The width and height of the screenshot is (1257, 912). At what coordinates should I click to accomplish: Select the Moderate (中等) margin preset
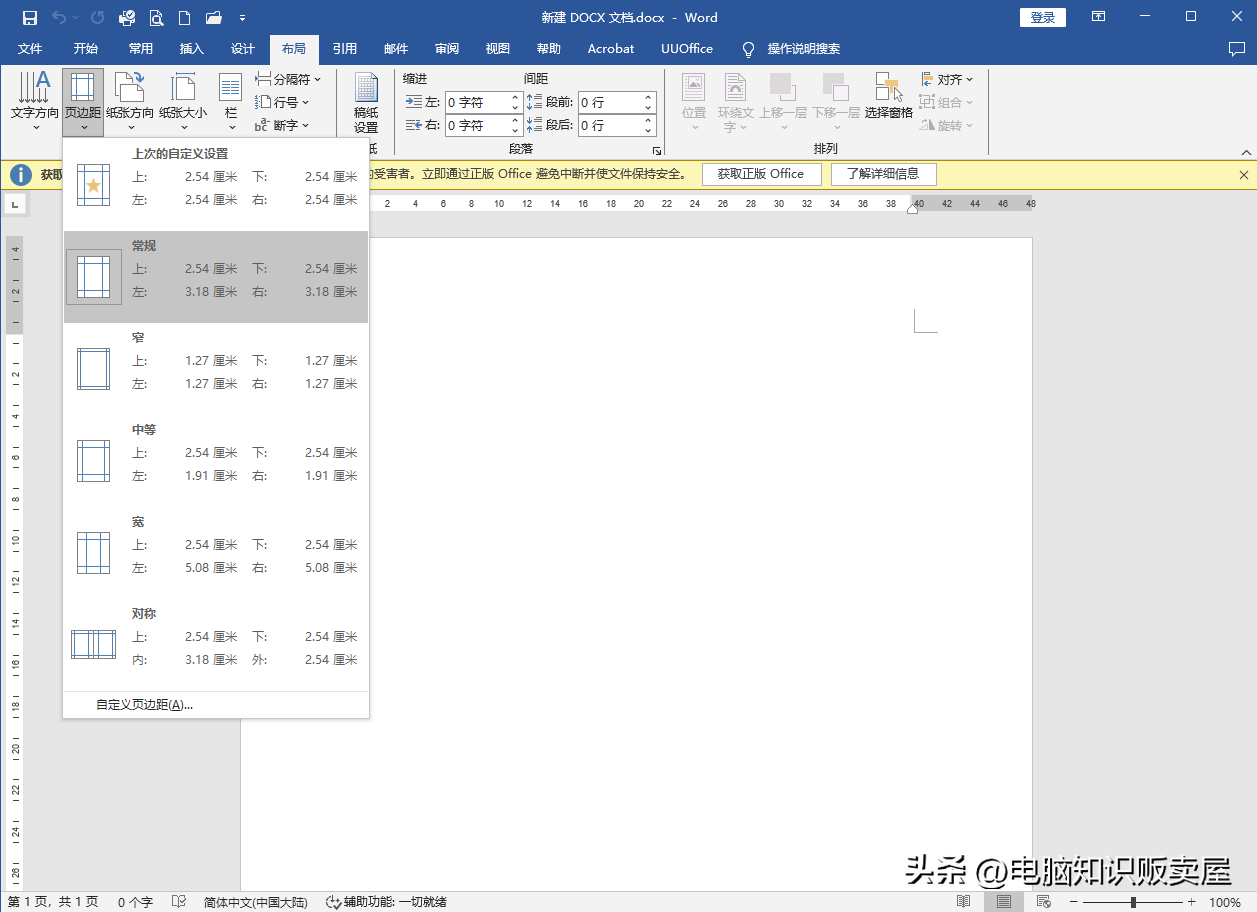[216, 461]
